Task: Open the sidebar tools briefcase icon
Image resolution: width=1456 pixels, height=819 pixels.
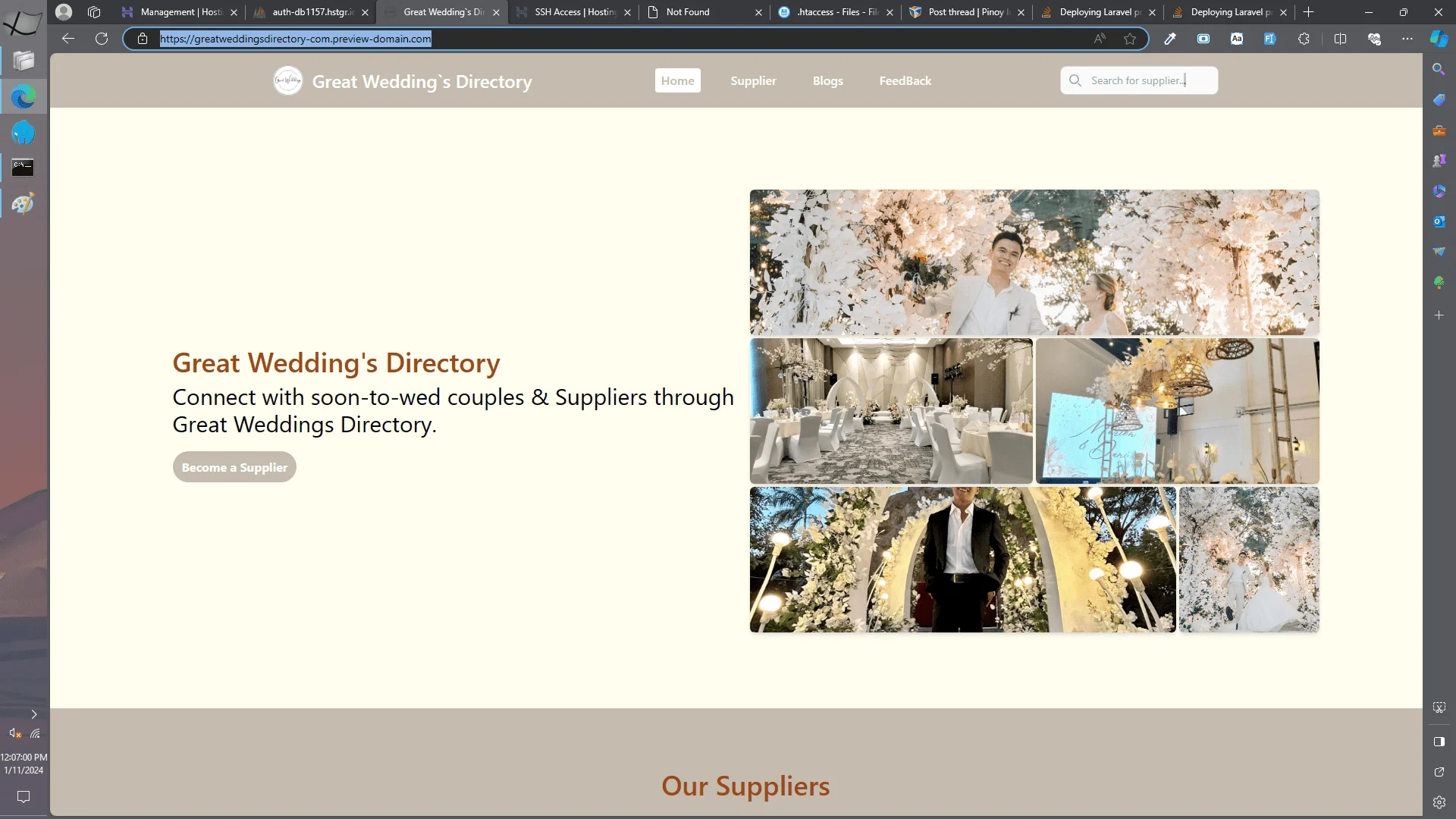Action: coord(1439,130)
